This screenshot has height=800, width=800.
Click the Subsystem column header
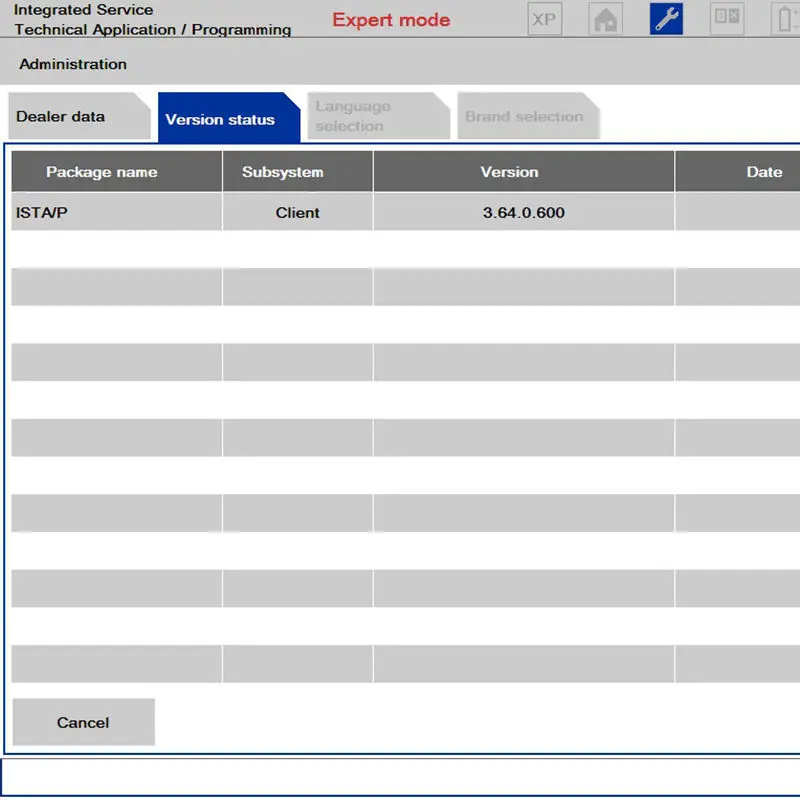pos(297,171)
